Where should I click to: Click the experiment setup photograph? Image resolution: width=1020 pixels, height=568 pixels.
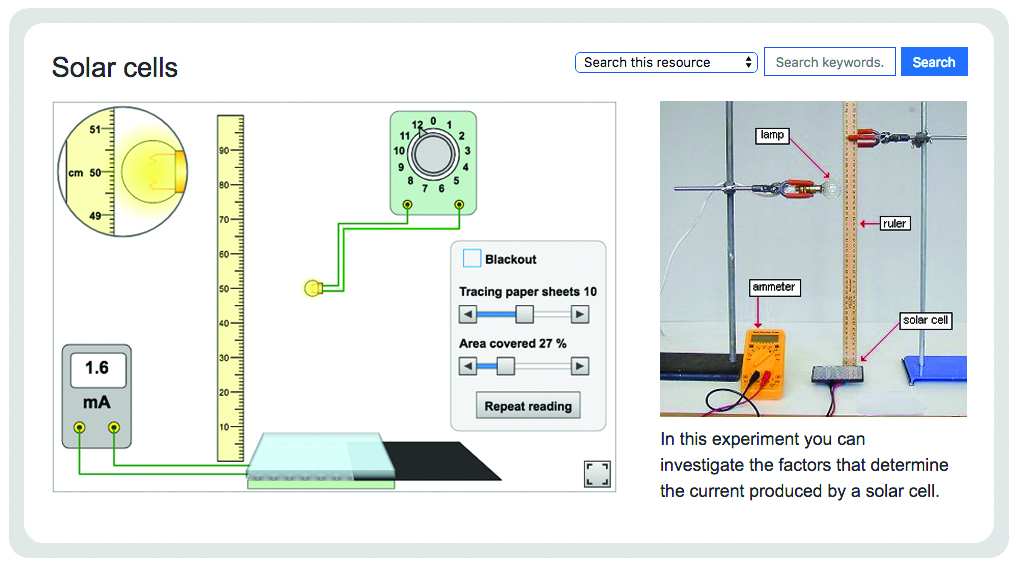point(813,258)
